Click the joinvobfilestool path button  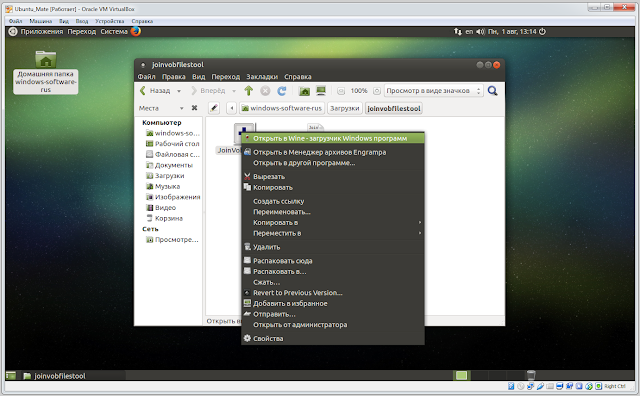pos(393,108)
